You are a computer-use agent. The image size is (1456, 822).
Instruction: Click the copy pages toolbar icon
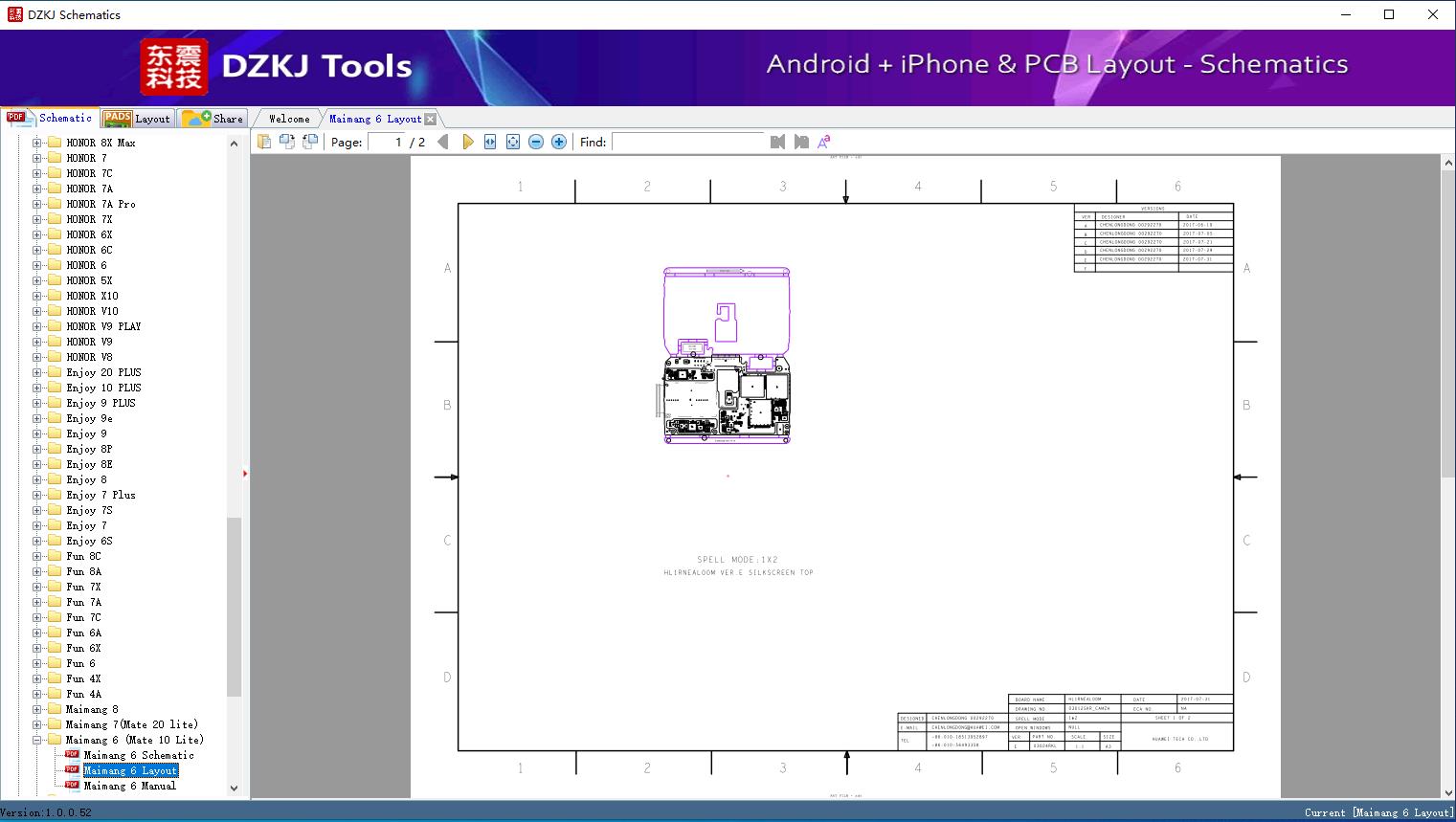(263, 142)
